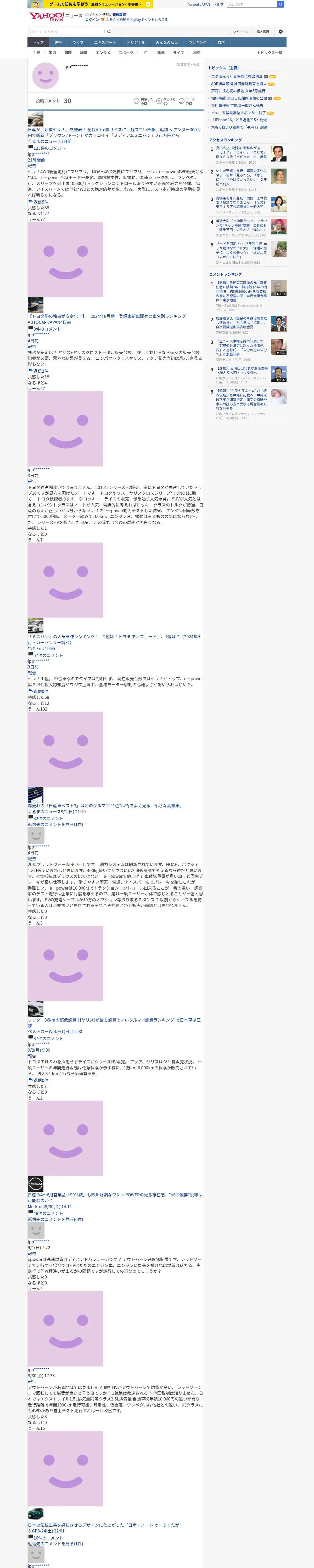Click the reply arrow icon beside 返信5件
314x1568 pixels.
pos(31,201)
